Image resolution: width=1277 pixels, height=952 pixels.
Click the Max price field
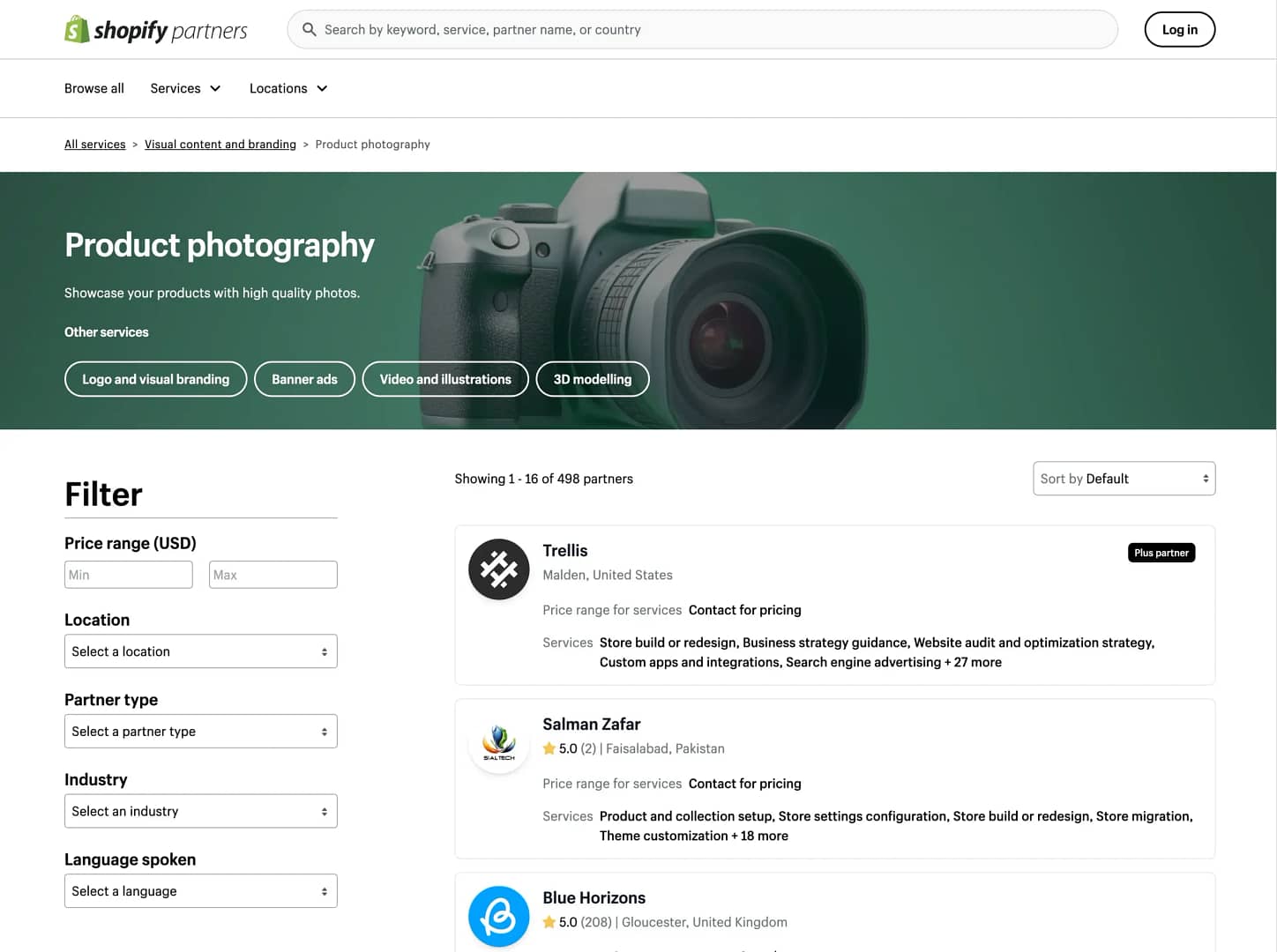[x=273, y=575]
